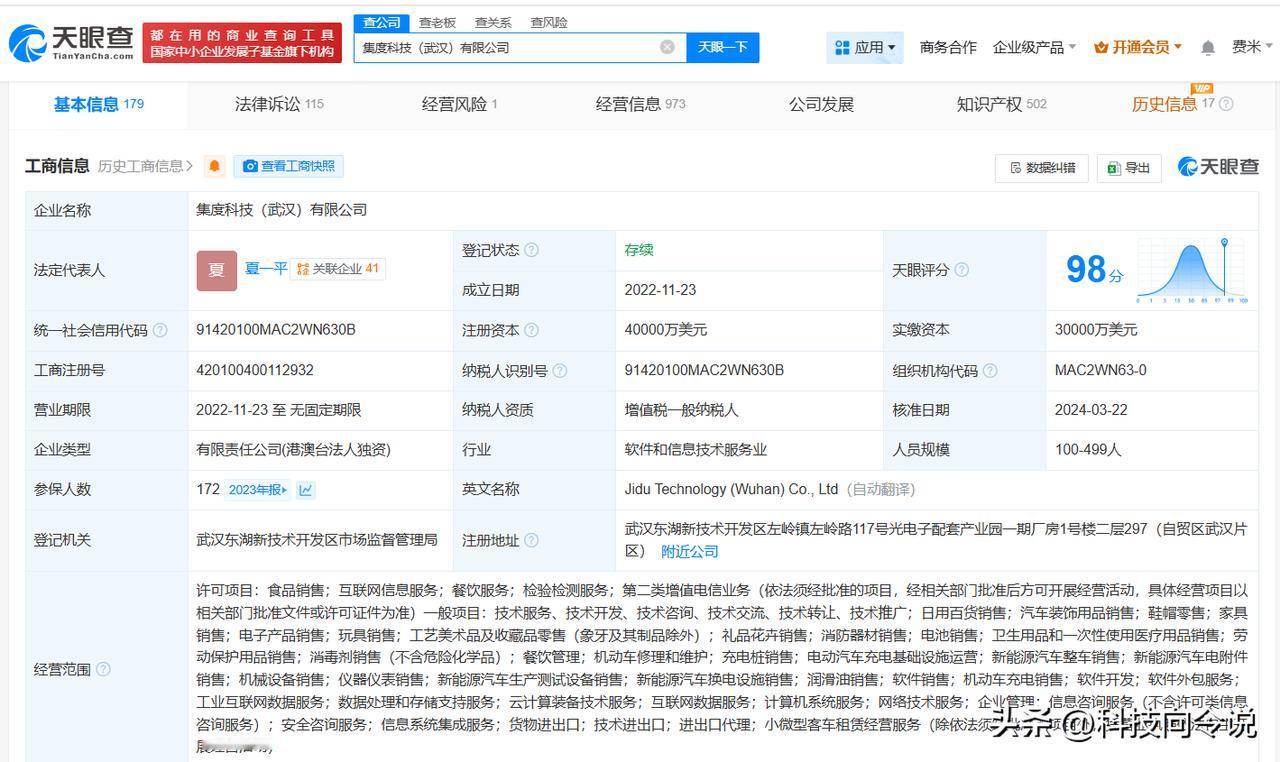Click taxpayer type 增值税一般纳税人
This screenshot has height=762, width=1280.
[x=681, y=410]
